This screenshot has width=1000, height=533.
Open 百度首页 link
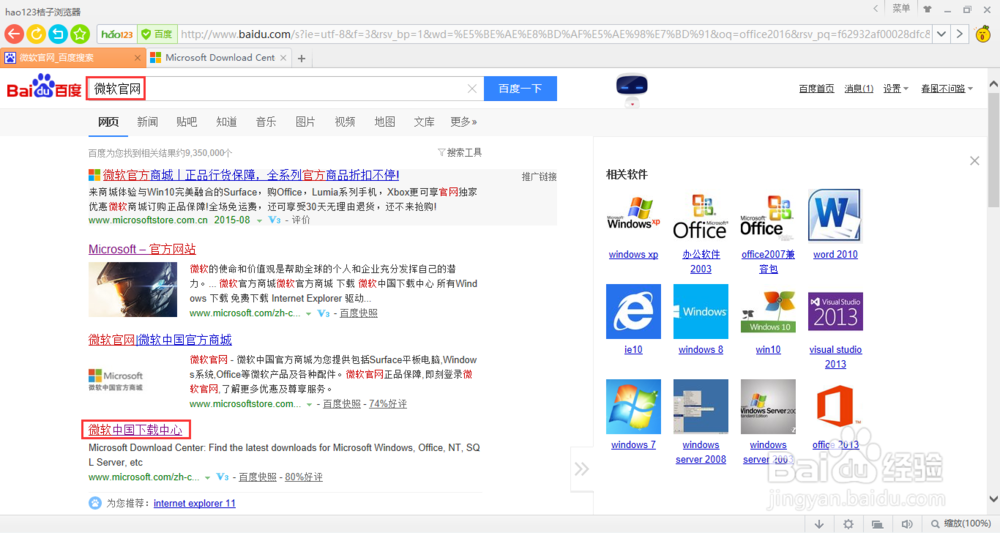(x=816, y=89)
